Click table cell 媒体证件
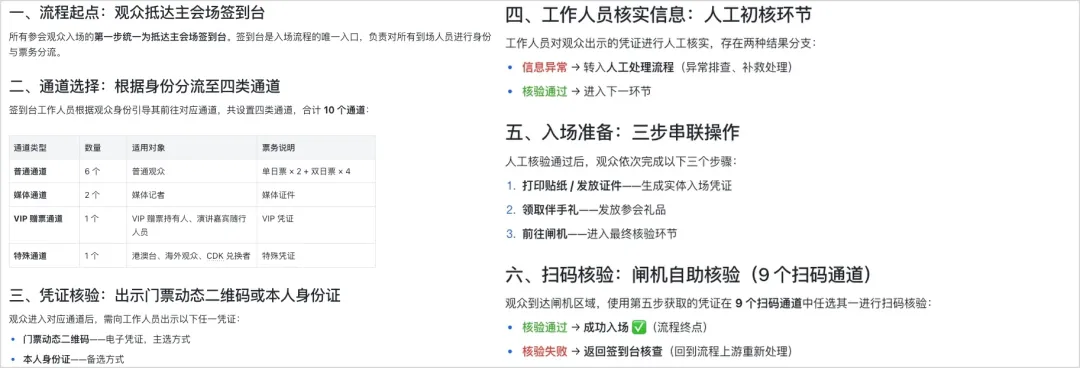Image resolution: width=1080 pixels, height=368 pixels. 278,195
